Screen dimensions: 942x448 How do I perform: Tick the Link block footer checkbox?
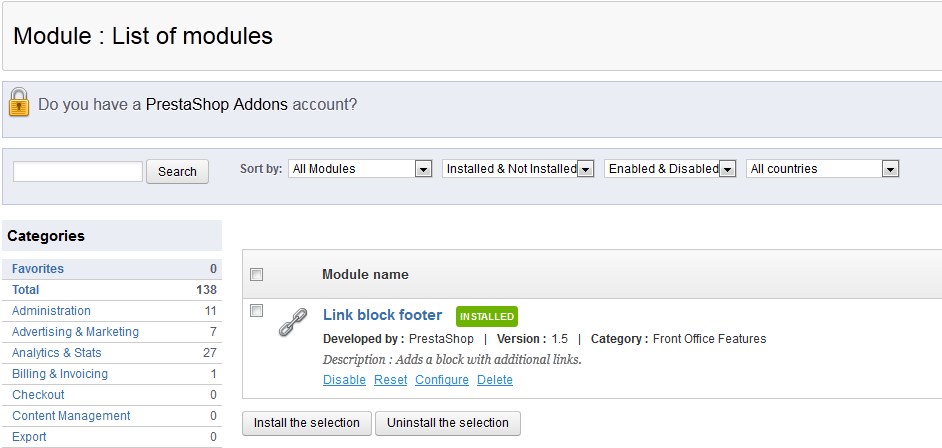tap(257, 311)
